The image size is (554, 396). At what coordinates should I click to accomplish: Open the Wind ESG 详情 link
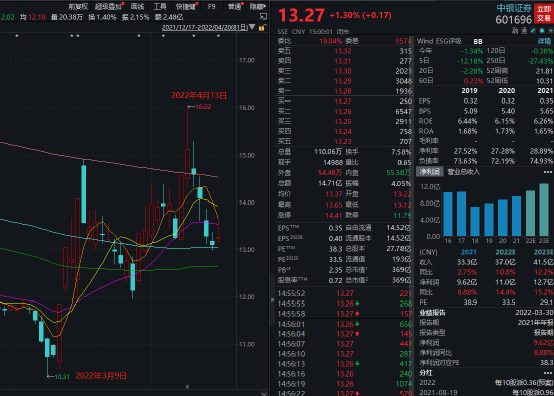tap(544, 41)
